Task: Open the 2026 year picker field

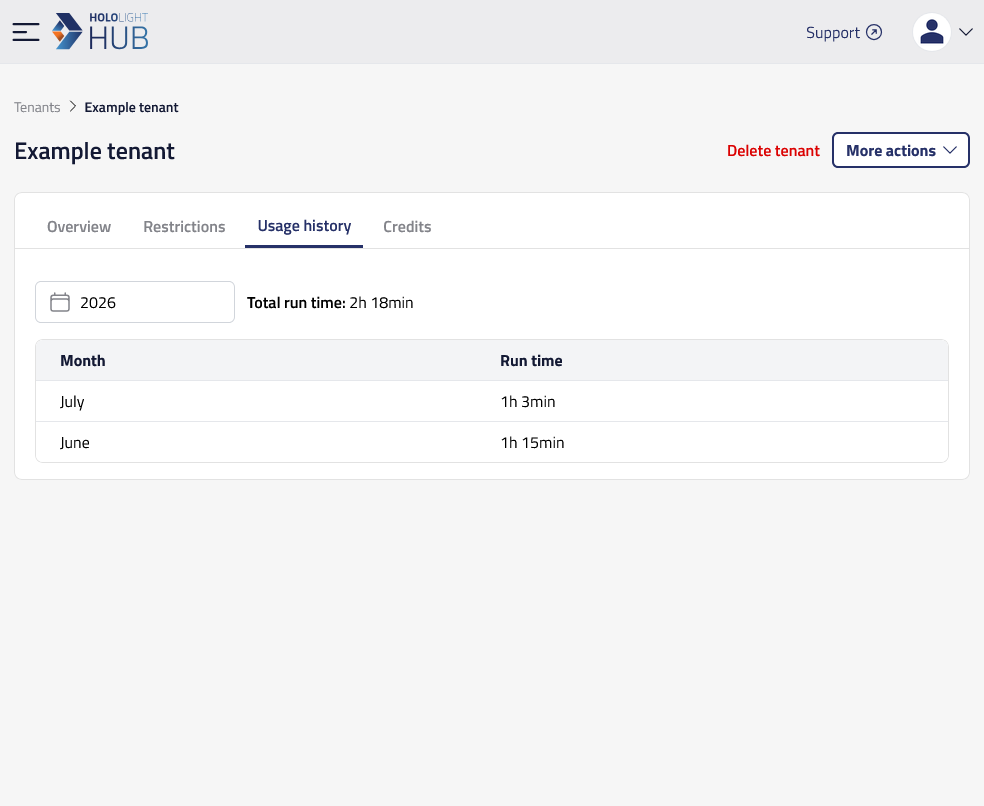Action: [135, 302]
